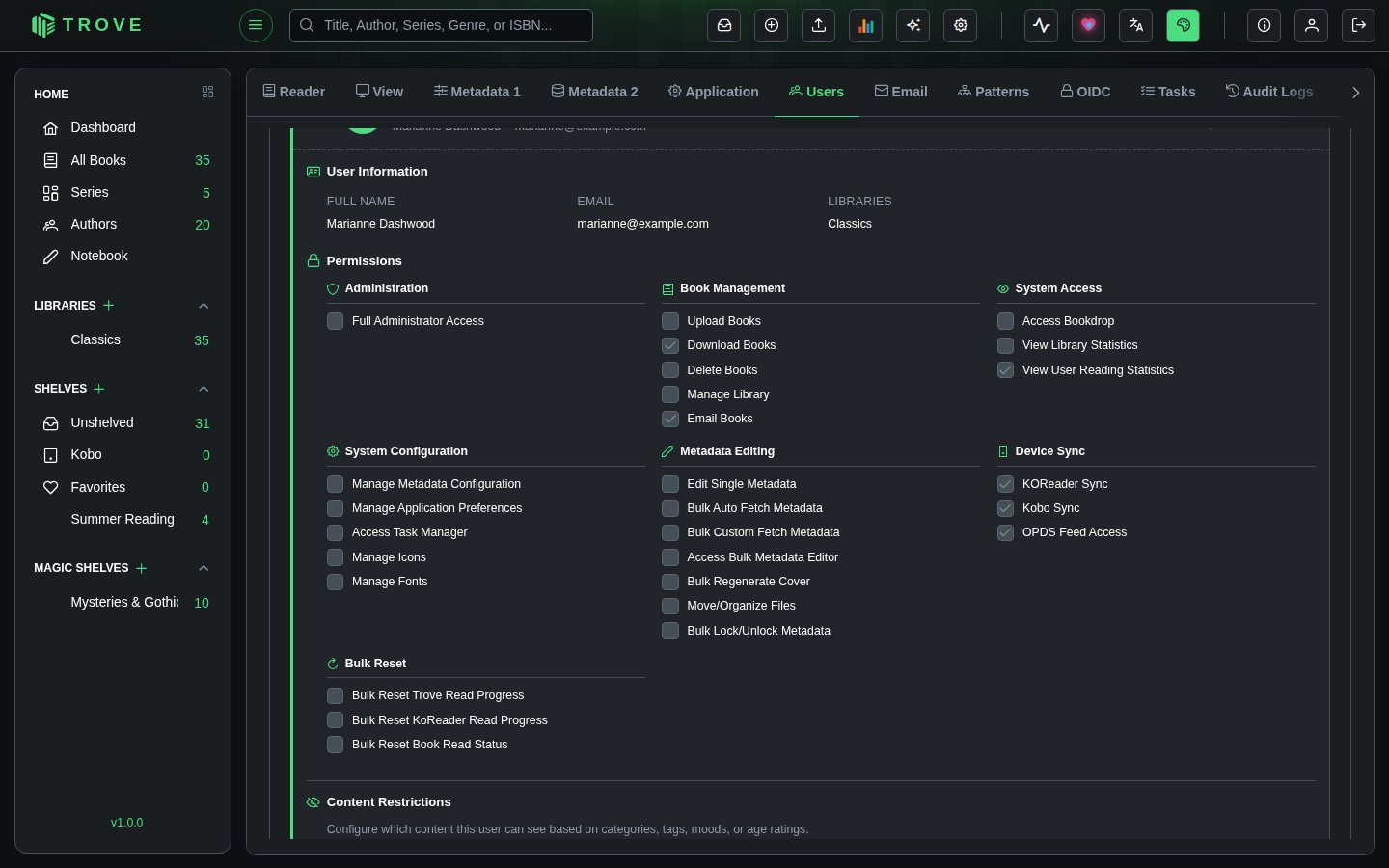Enable Access Bookdrop checkbox

click(x=1005, y=321)
